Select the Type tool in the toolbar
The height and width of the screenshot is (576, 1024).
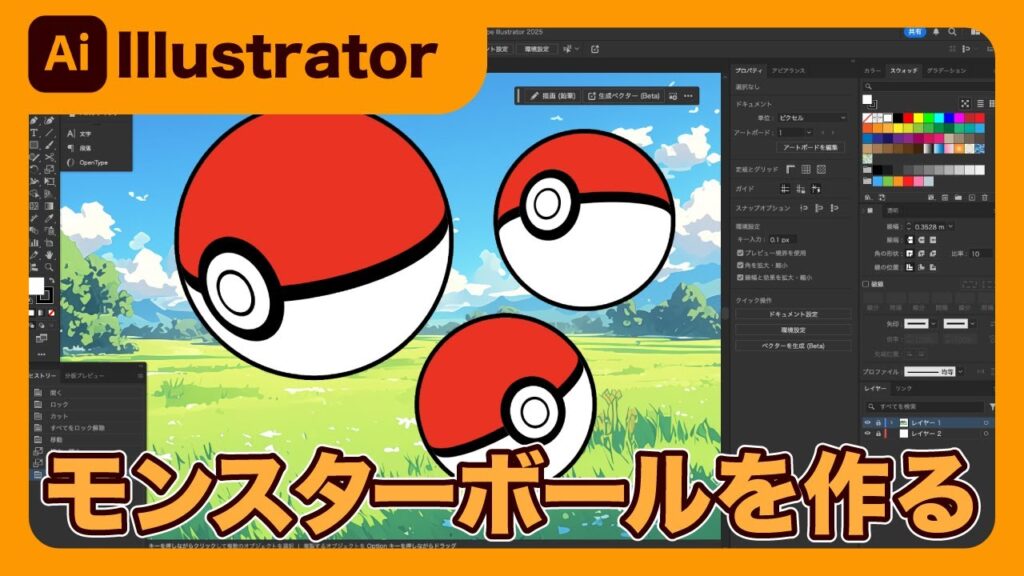tap(34, 133)
